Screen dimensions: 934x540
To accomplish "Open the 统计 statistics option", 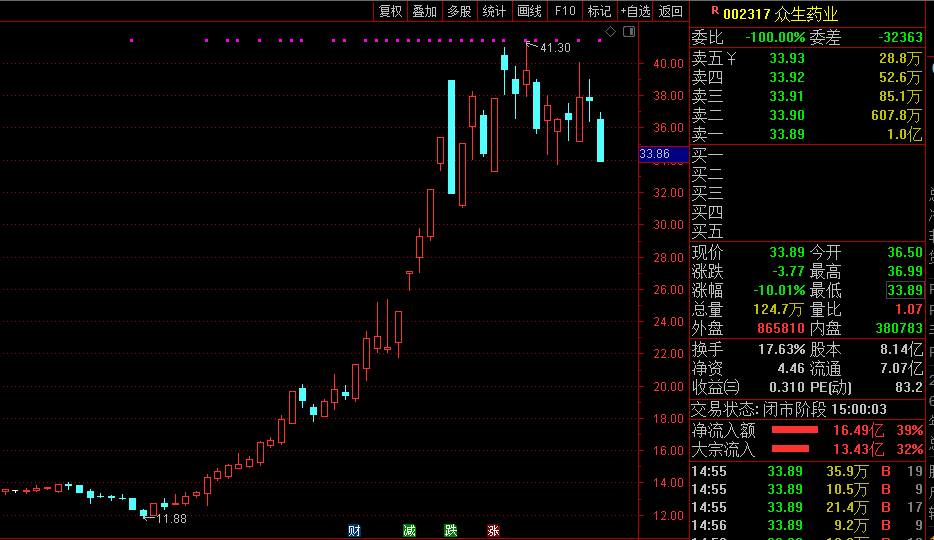I will pos(494,11).
